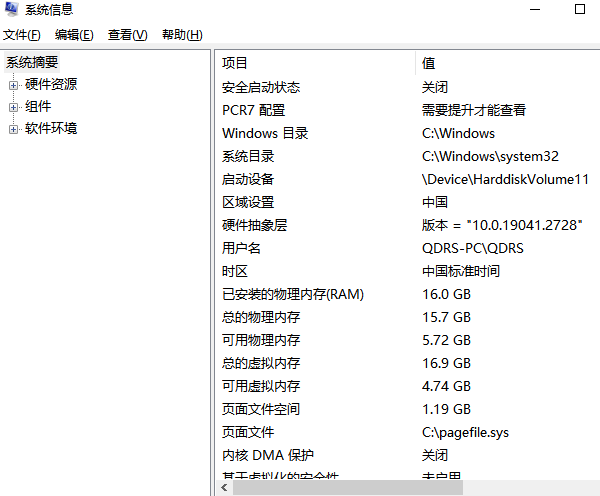Select the 安全启动状态 row
600x496 pixels.
[408, 87]
